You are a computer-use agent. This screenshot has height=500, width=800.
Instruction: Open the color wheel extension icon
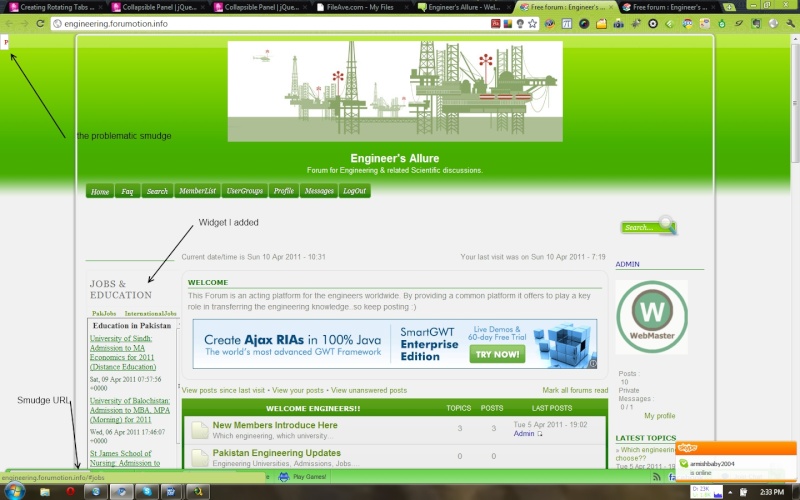tap(584, 23)
